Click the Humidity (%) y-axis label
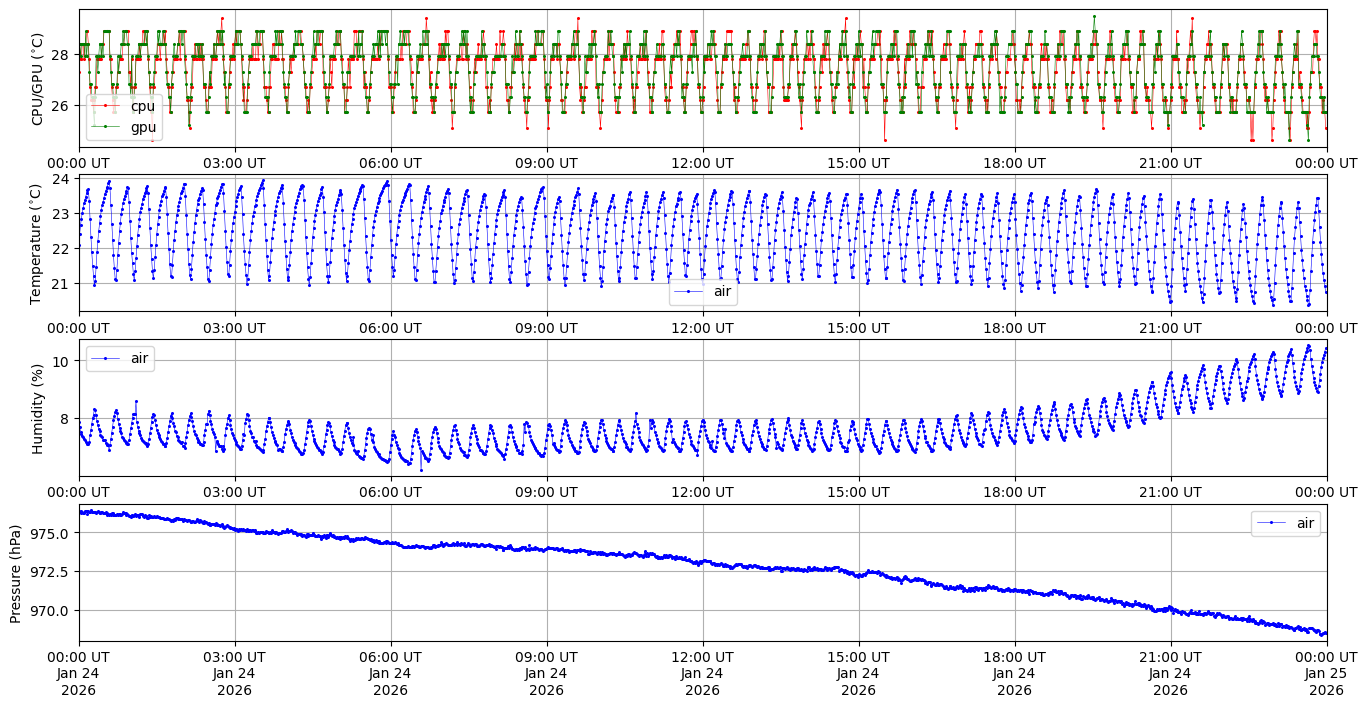The height and width of the screenshot is (707, 1367). point(38,408)
